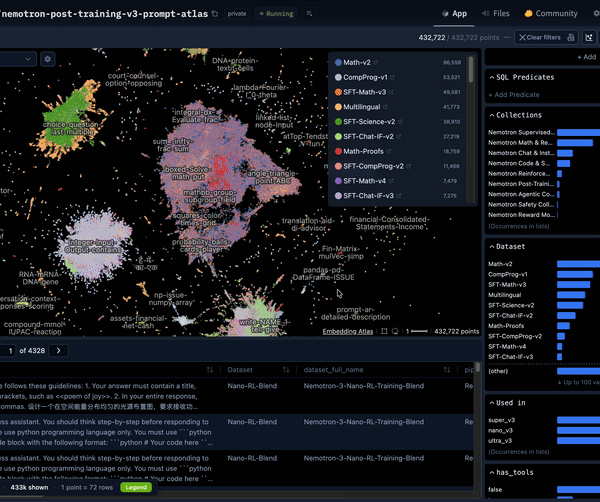
Task: Toggle the green Legend button
Action: pos(136,487)
